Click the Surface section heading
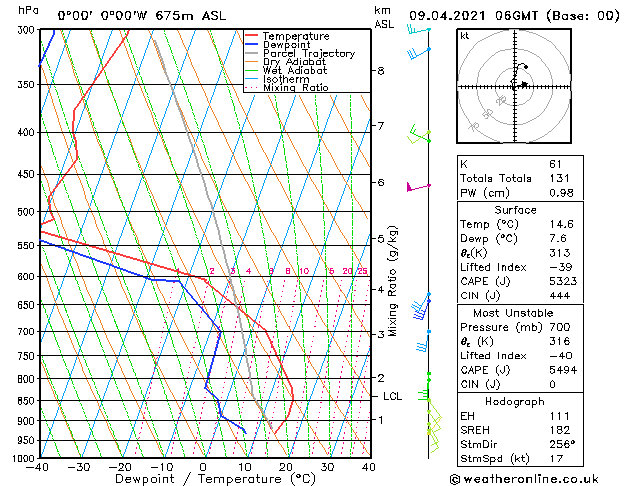 515,210
